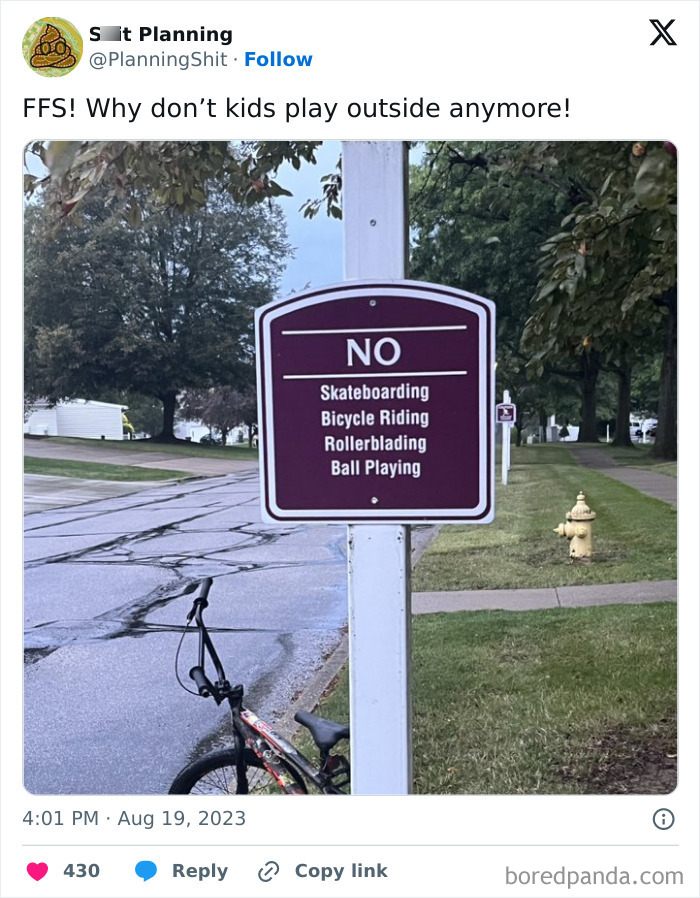Viewport: 700px width, 898px height.
Task: Click the 430 likes count
Action: coord(81,871)
